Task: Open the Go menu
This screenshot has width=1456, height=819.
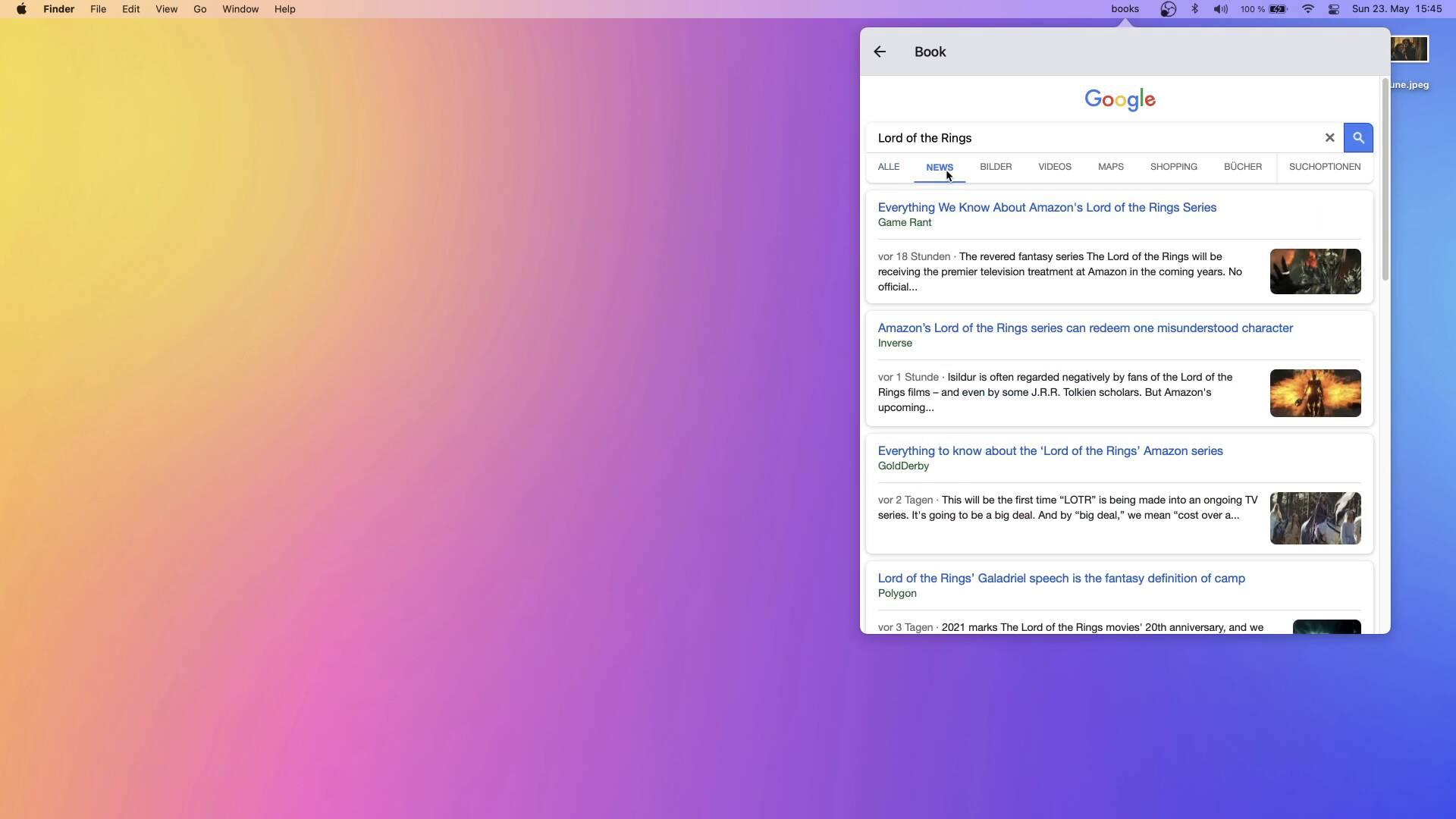Action: tap(199, 9)
